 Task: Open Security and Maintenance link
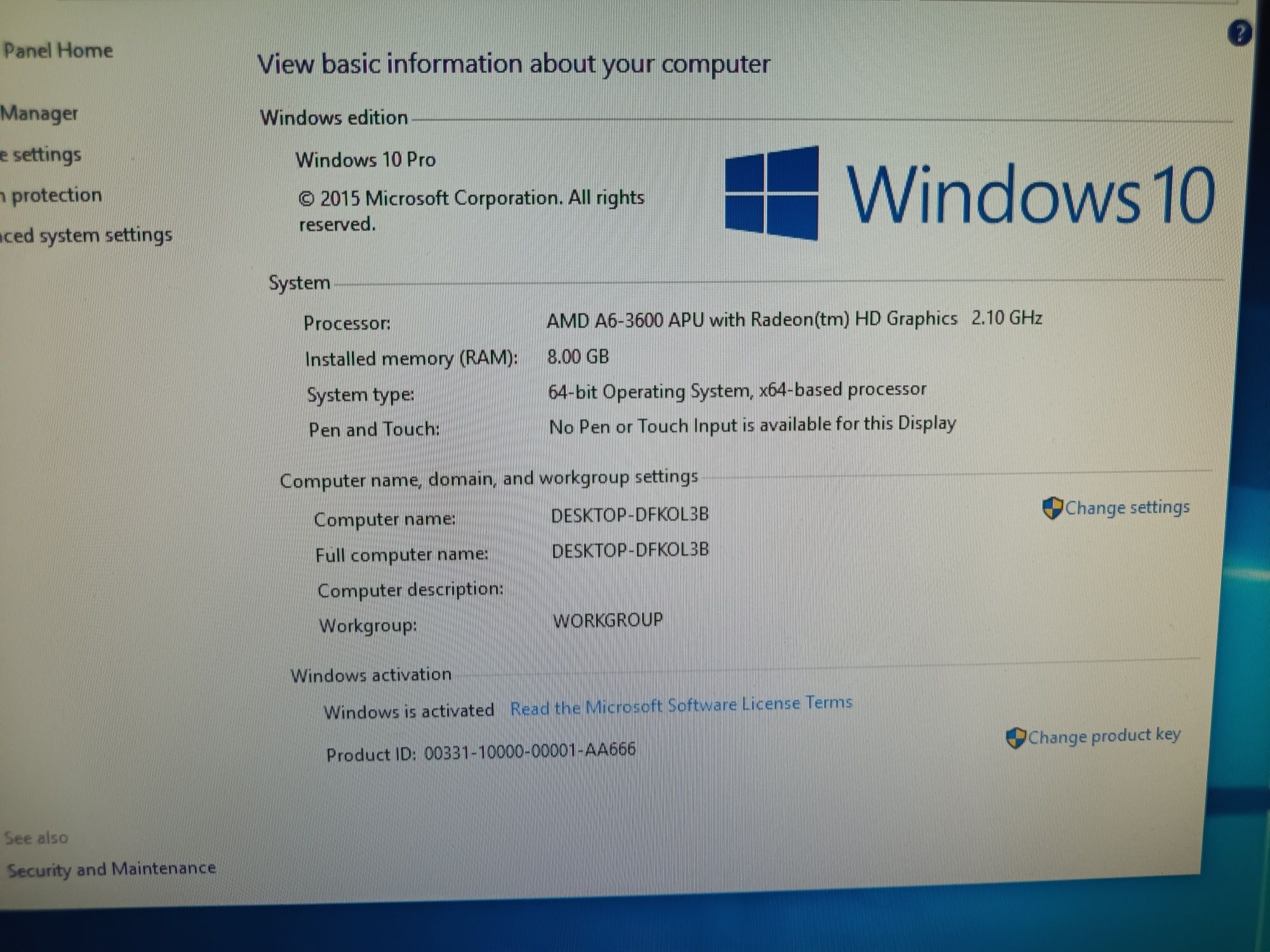coord(111,868)
